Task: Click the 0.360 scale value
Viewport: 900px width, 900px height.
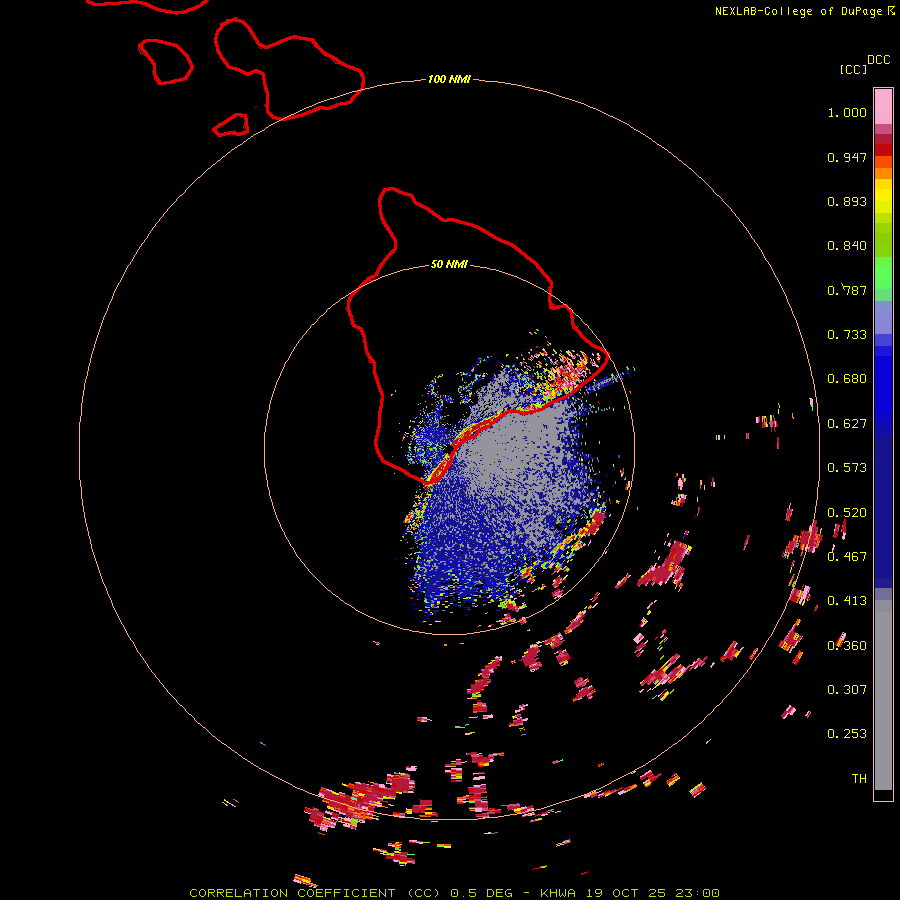Action: [847, 646]
